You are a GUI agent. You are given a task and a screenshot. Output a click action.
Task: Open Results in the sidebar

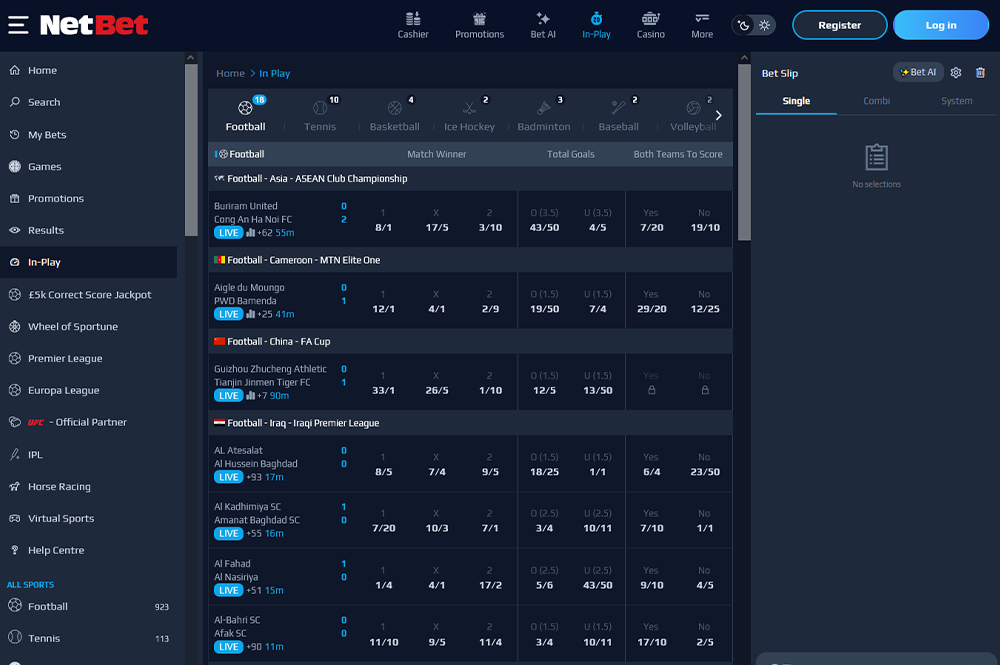click(x=89, y=230)
